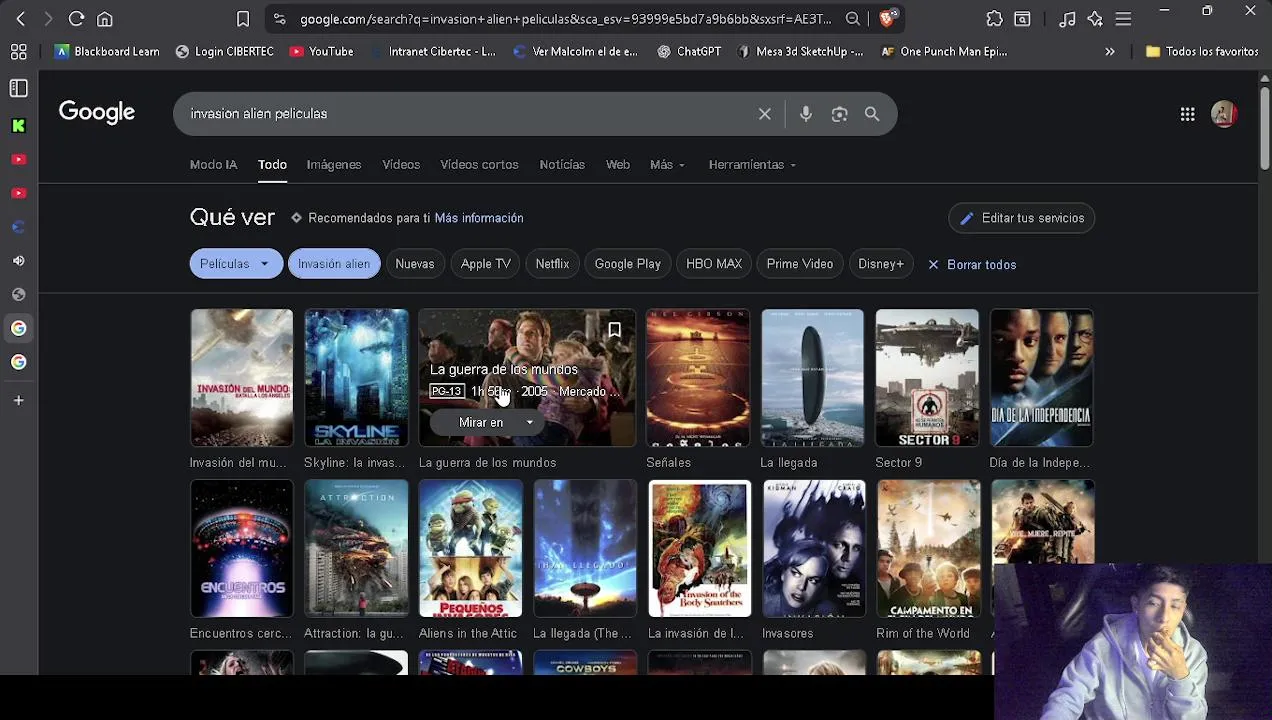Open Brave Shields lion icon
The height and width of the screenshot is (720, 1272).
tap(888, 18)
